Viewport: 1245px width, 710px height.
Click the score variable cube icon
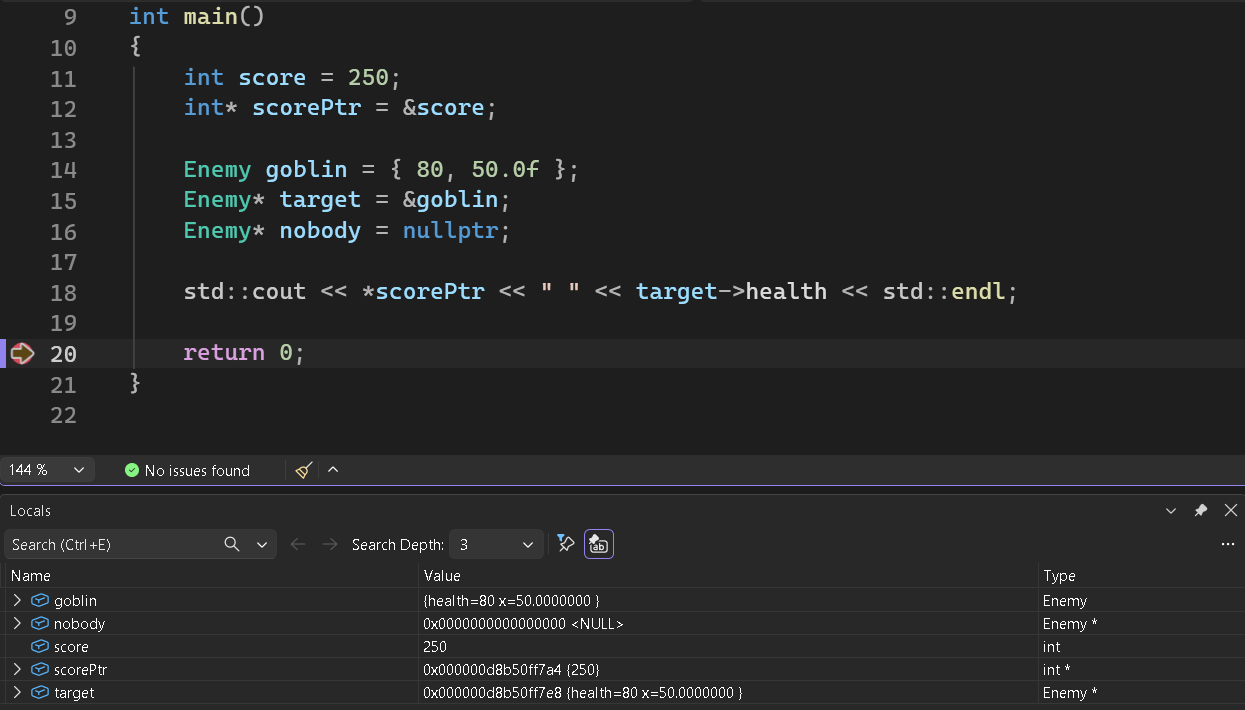(40, 647)
